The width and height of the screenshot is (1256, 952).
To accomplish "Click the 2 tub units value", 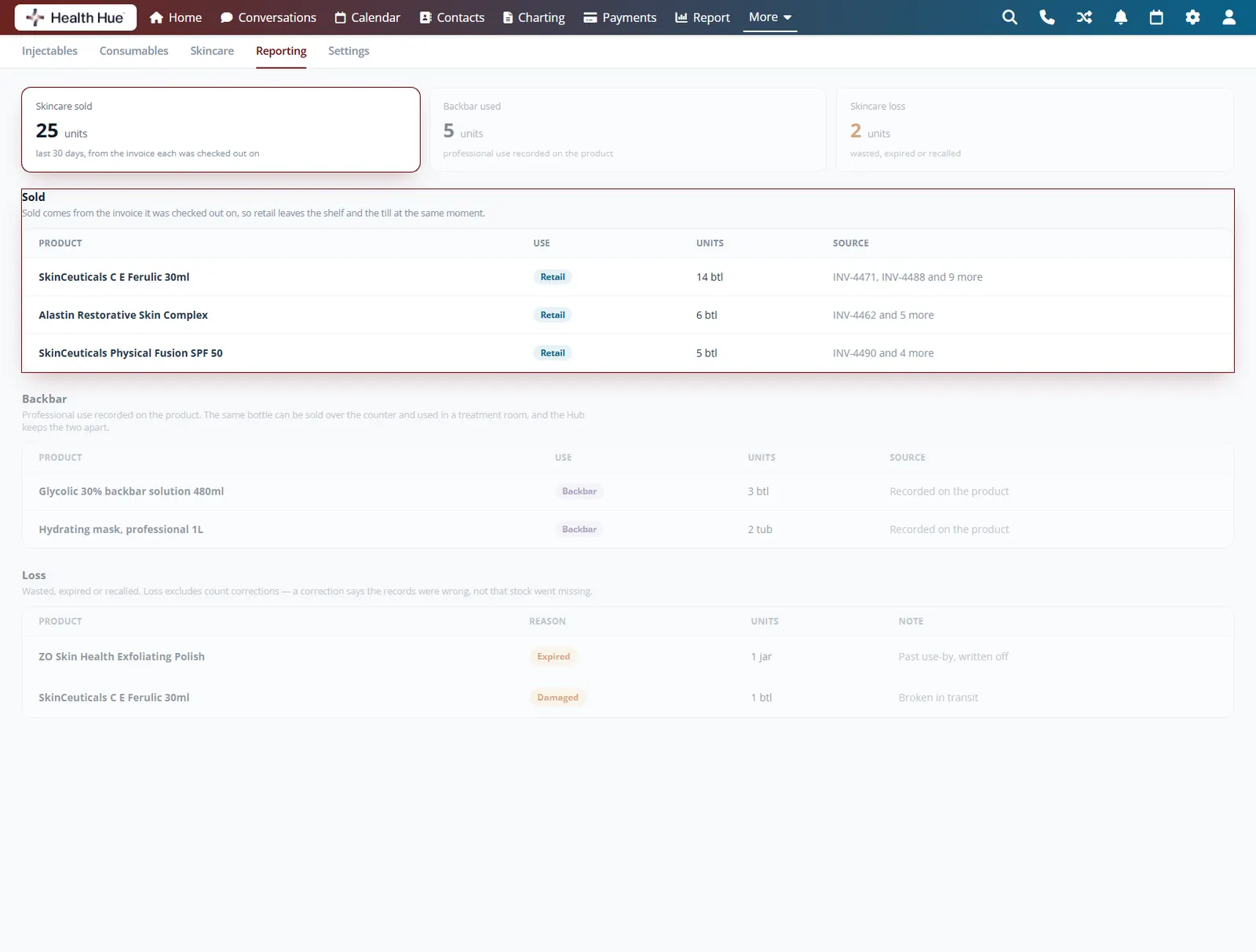I will click(760, 529).
